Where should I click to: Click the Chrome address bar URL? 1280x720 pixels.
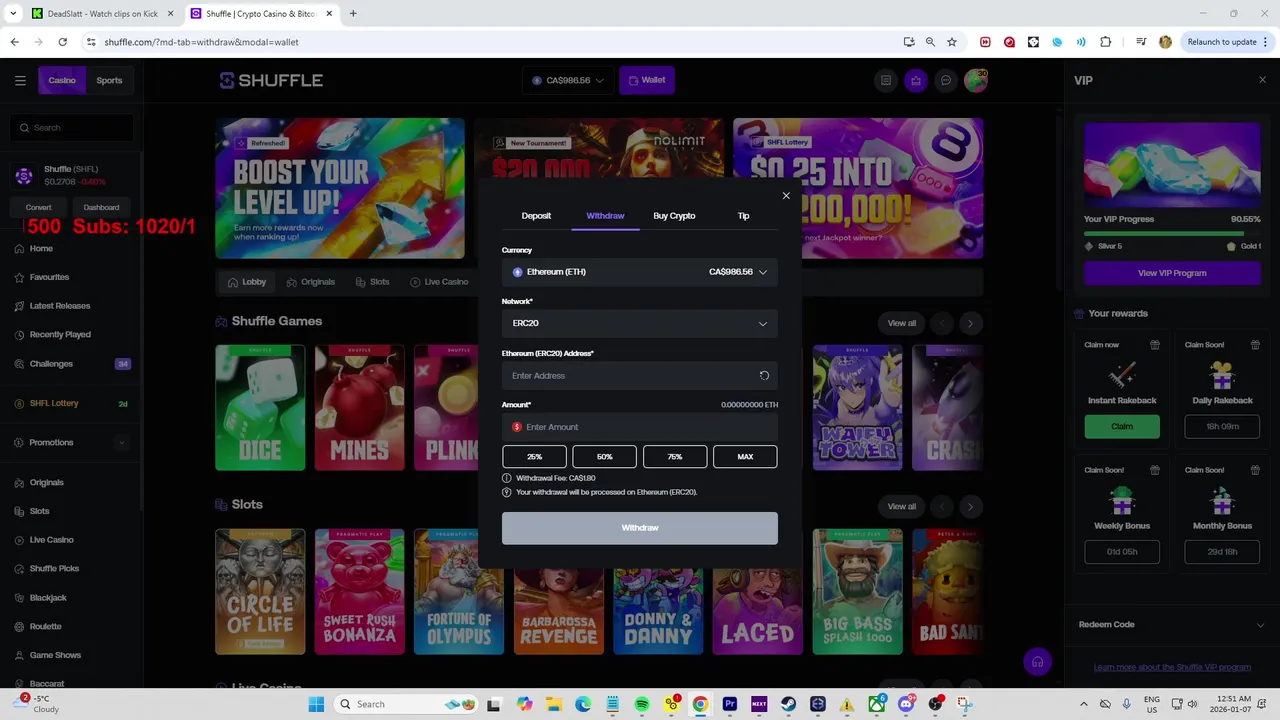pyautogui.click(x=201, y=42)
